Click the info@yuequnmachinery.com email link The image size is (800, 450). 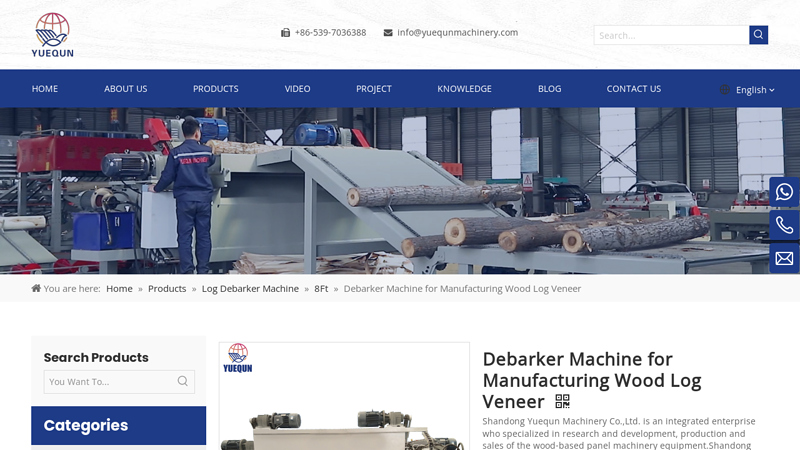(x=458, y=33)
